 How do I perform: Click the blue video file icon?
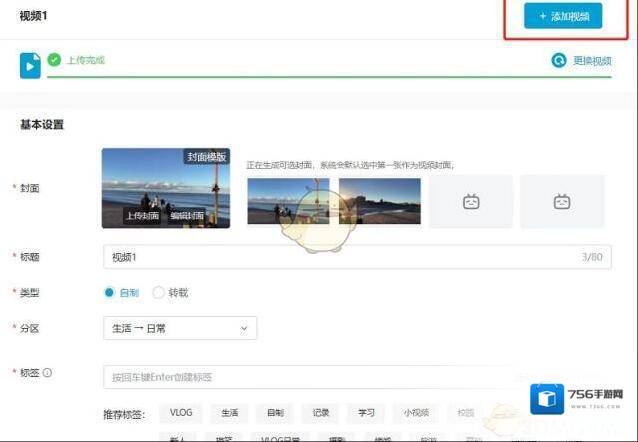[30, 65]
